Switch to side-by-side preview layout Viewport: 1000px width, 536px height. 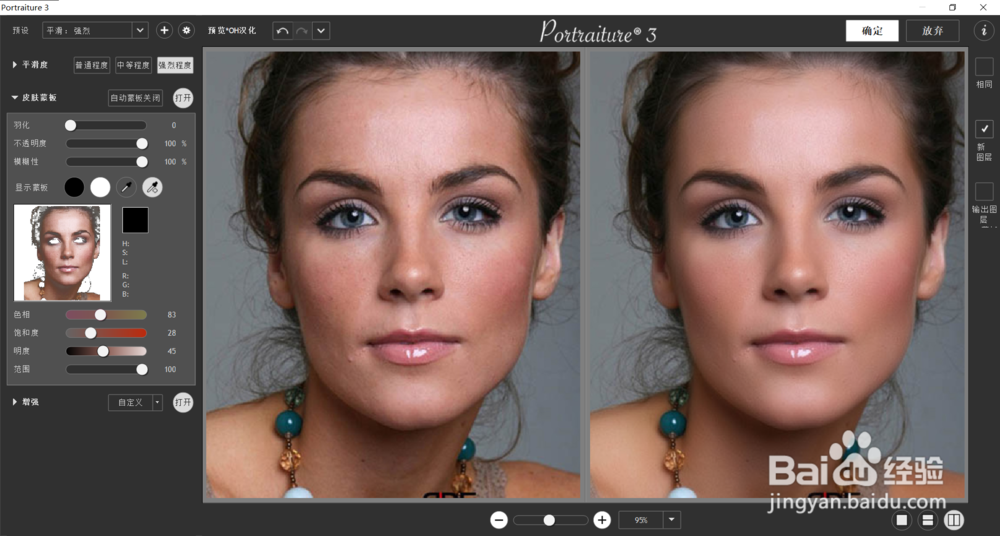pos(953,520)
